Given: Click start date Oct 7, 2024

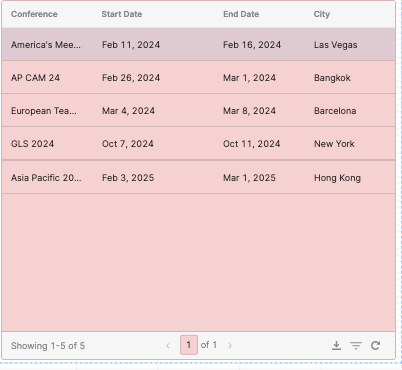Looking at the screenshot, I should (128, 144).
